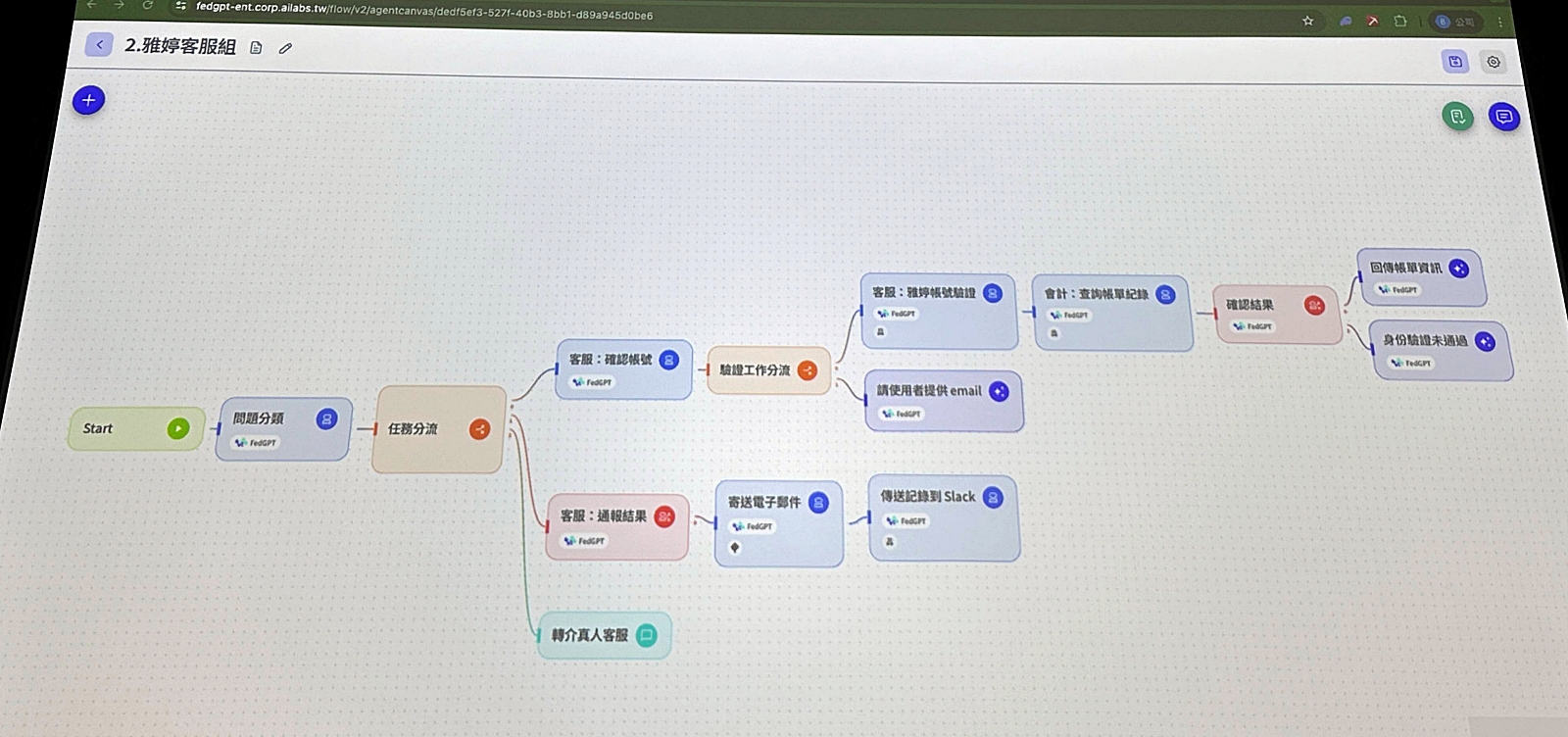The image size is (1568, 737).
Task: Select the 身份驗證未通過 node title
Action: [1425, 340]
